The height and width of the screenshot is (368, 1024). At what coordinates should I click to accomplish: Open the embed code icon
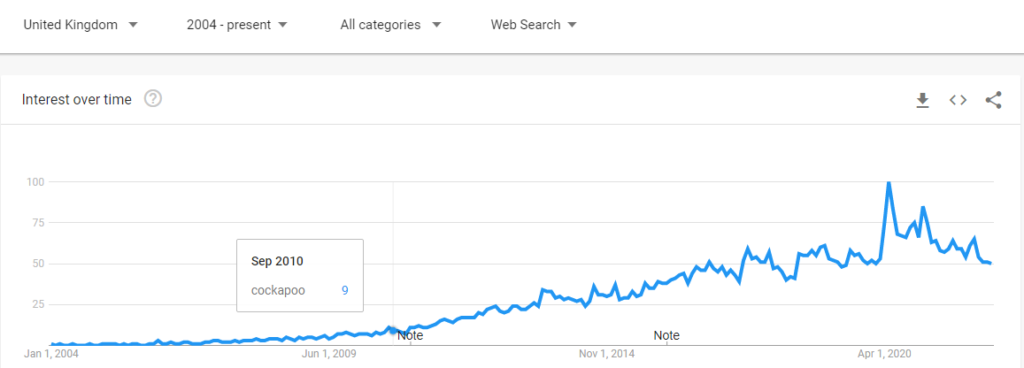pos(957,100)
